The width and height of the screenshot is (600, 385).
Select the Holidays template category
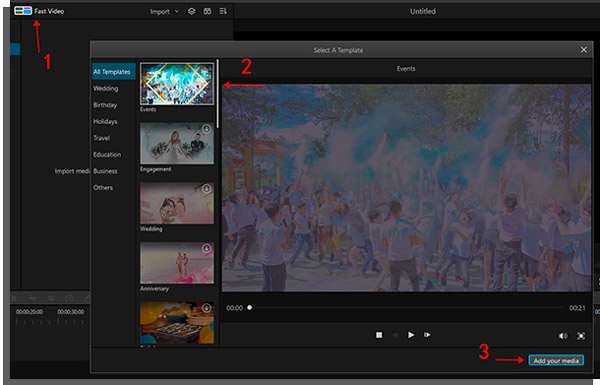click(x=105, y=122)
